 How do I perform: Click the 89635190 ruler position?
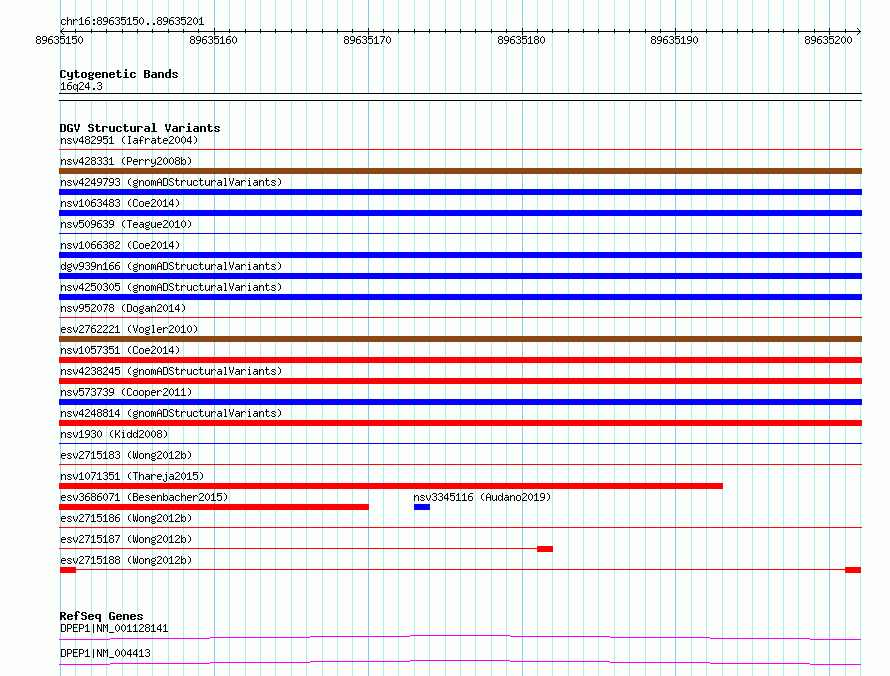[x=674, y=40]
